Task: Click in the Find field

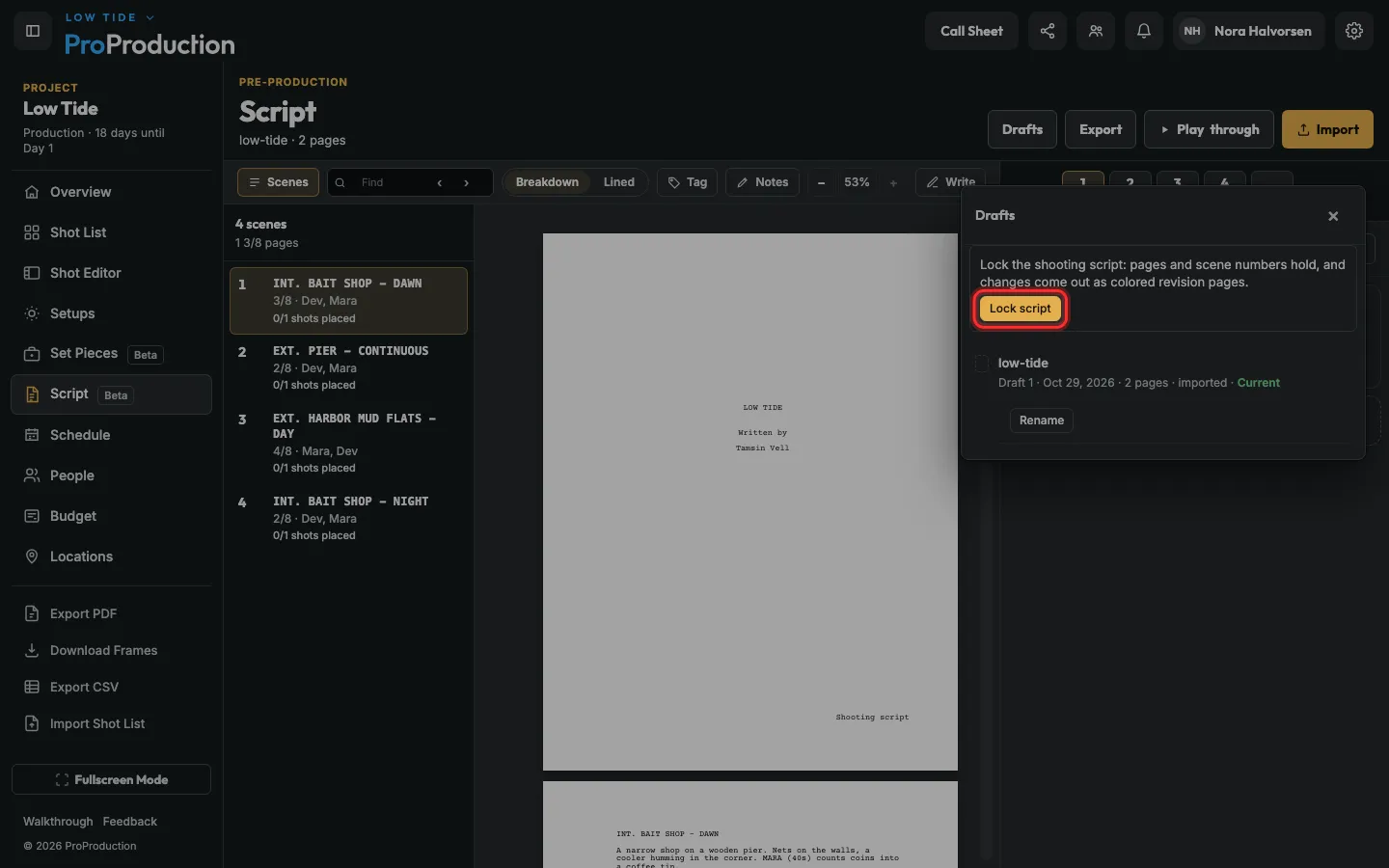Action: coord(391,182)
